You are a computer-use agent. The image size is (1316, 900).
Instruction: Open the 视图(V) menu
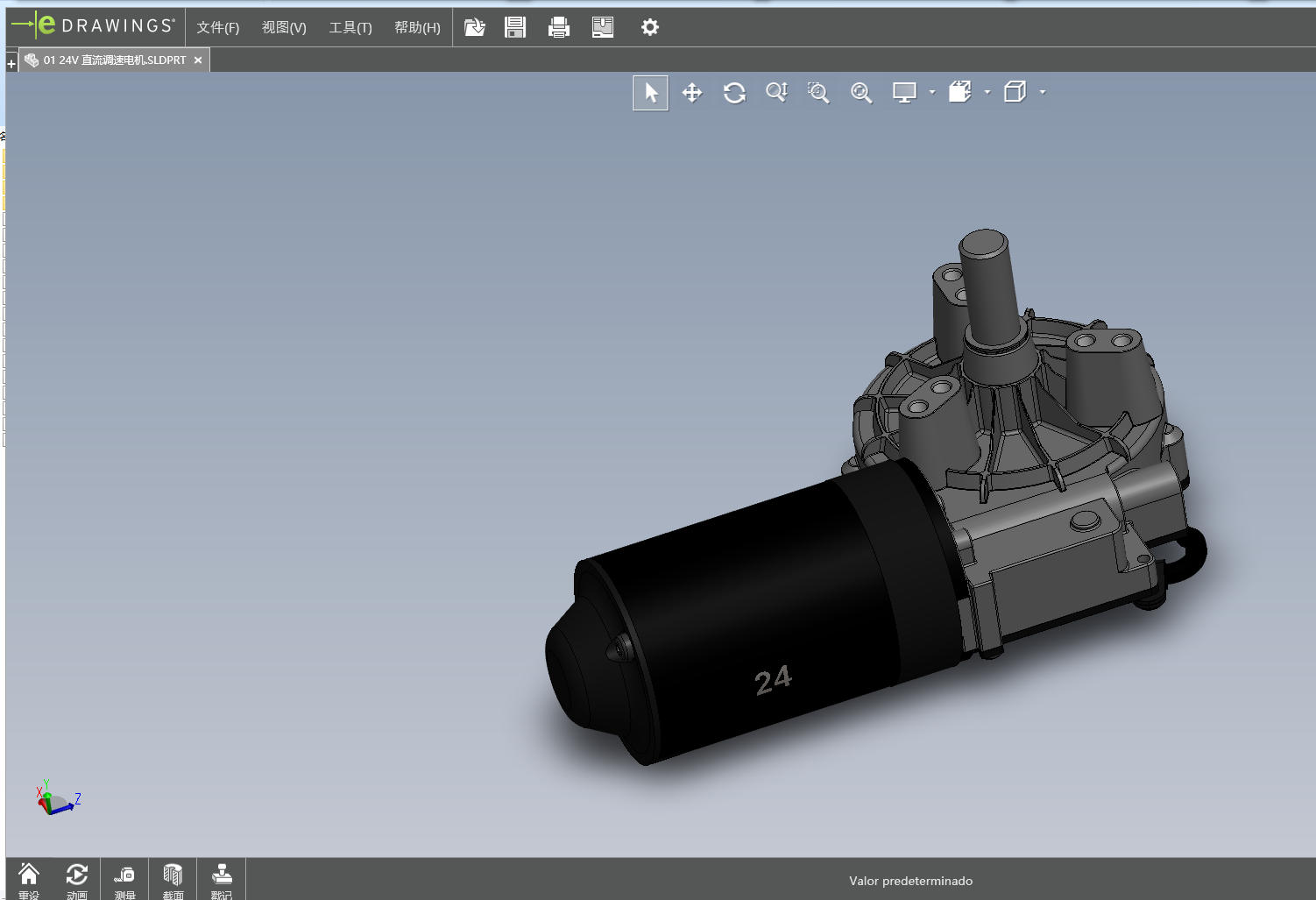(284, 27)
